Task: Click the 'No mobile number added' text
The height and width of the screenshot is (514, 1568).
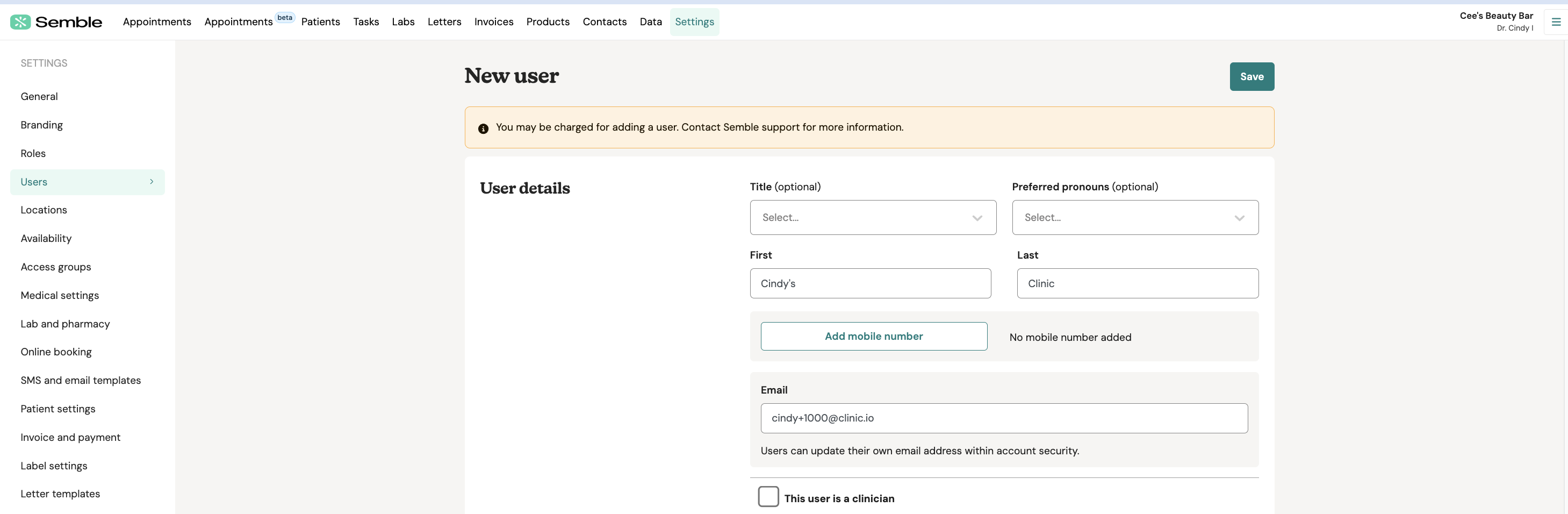Action: pyautogui.click(x=1069, y=338)
